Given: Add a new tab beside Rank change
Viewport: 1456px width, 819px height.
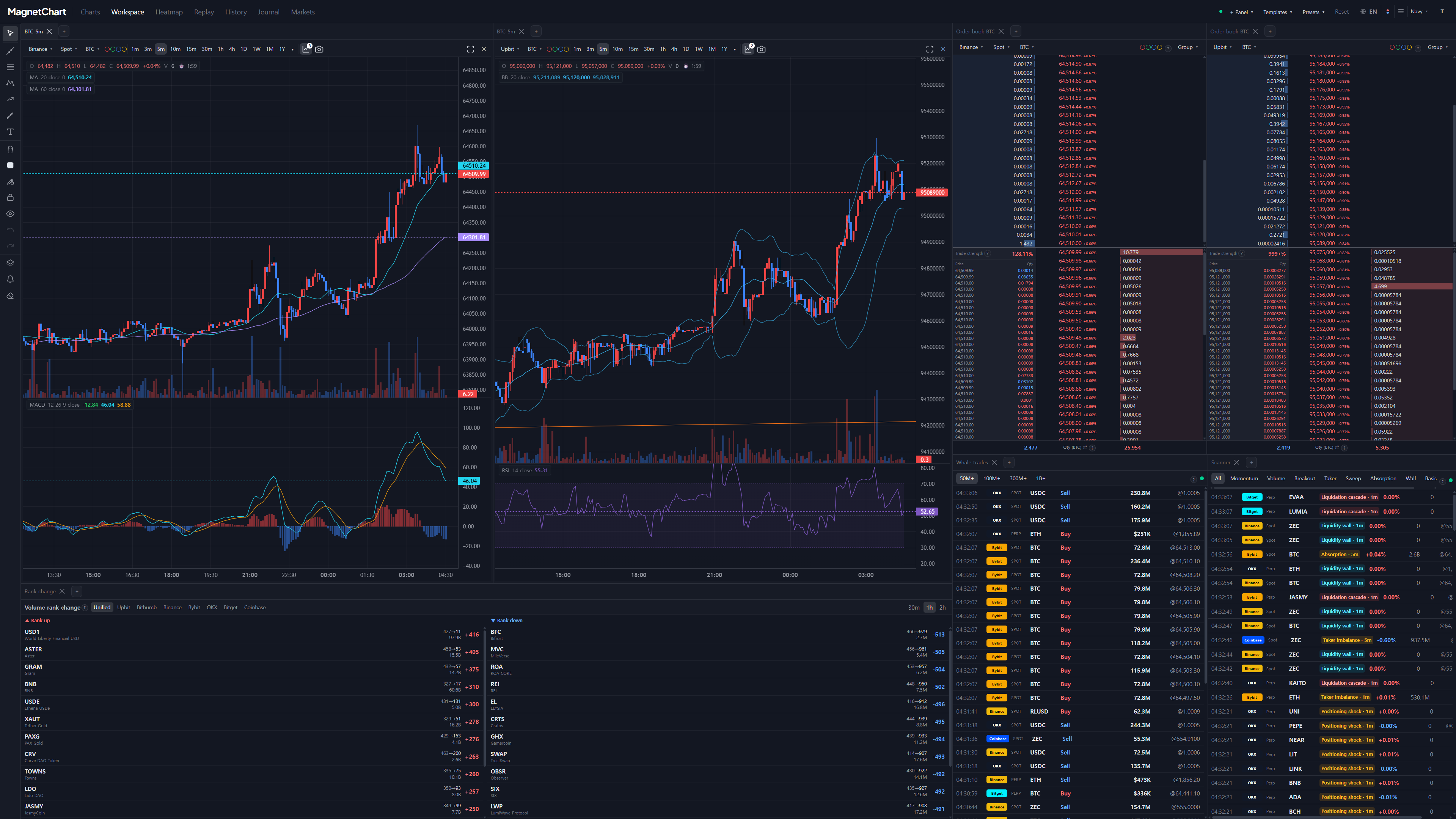Looking at the screenshot, I should [x=77, y=591].
